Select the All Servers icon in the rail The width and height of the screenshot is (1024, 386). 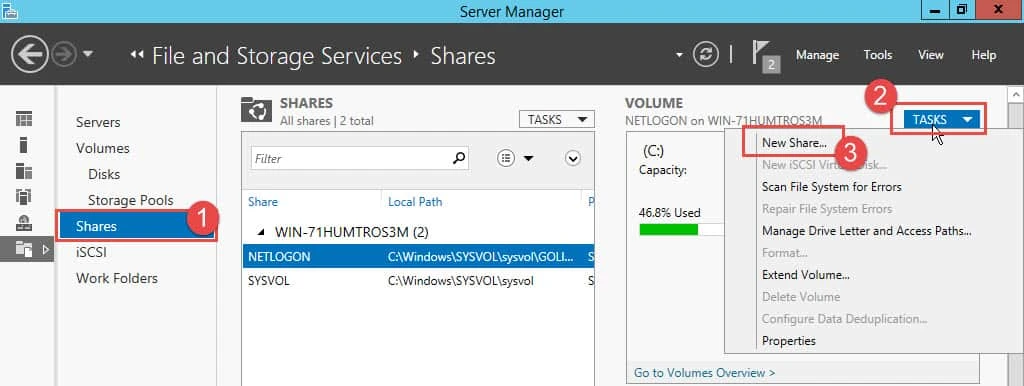[x=24, y=171]
